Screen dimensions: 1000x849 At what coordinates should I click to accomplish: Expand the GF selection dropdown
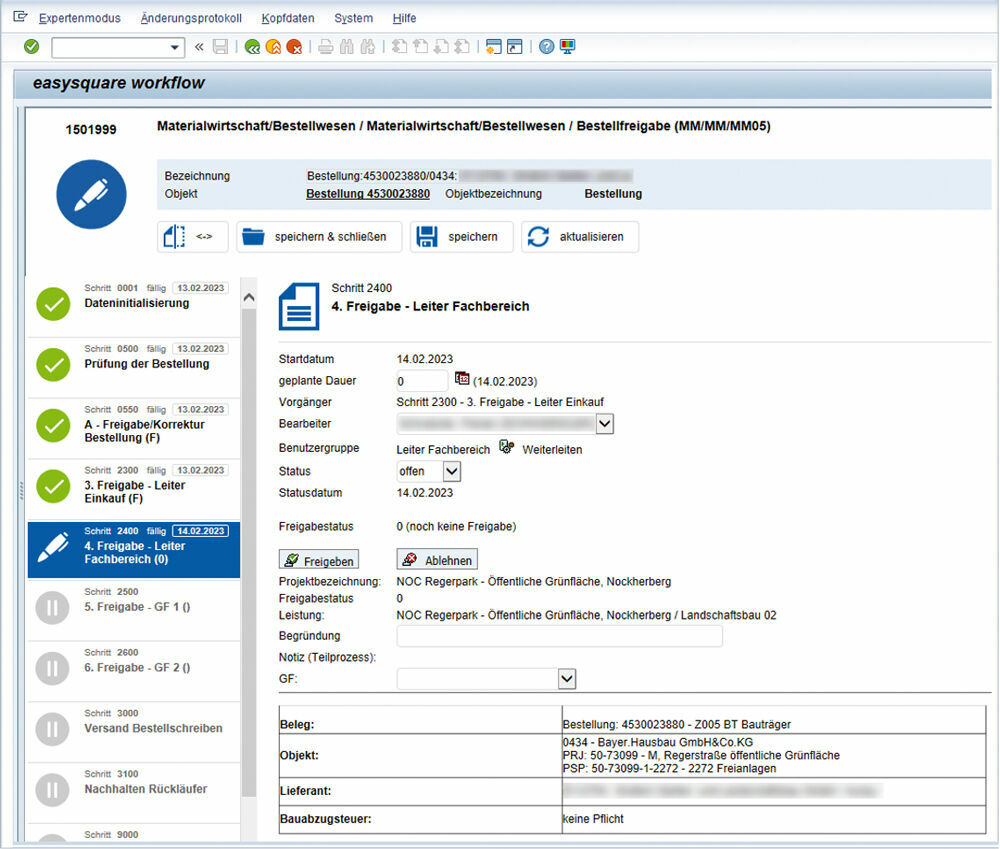(x=567, y=678)
